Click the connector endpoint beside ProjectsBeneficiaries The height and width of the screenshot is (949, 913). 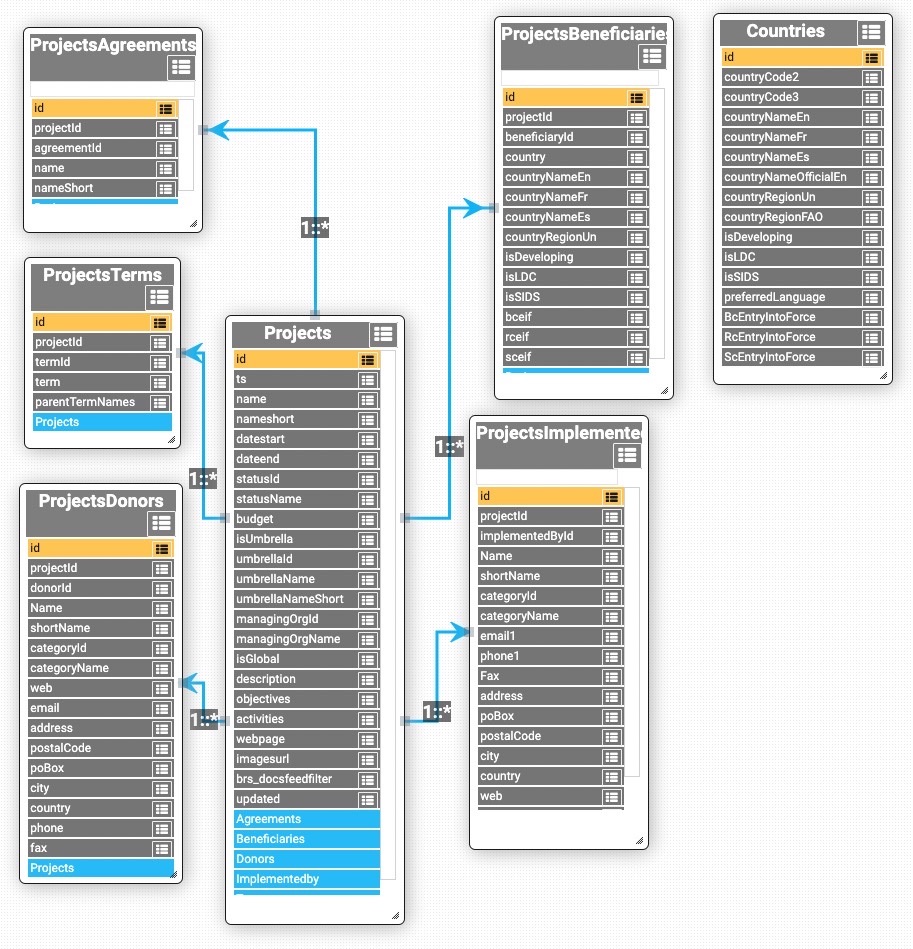[x=493, y=208]
